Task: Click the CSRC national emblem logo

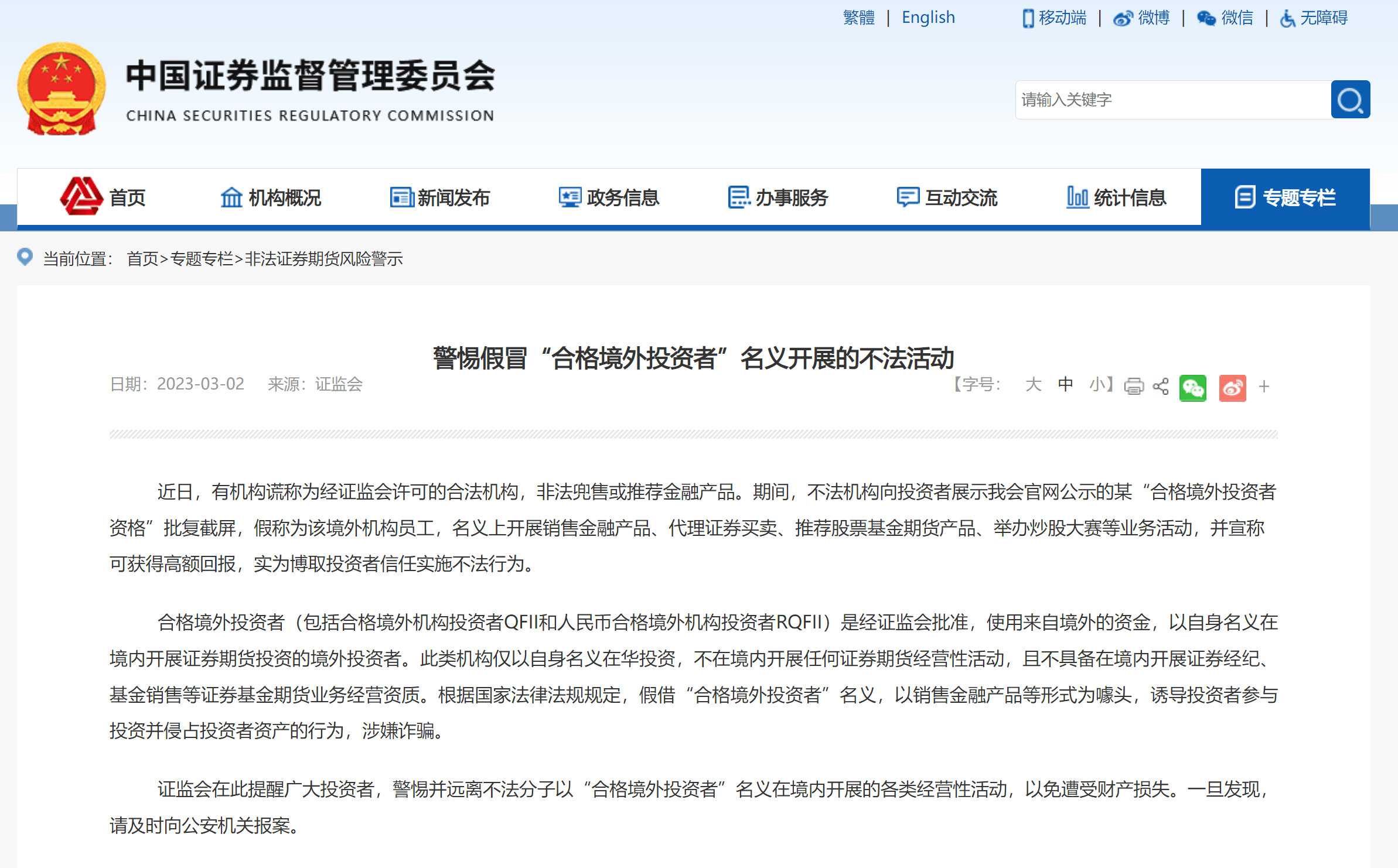Action: click(62, 89)
